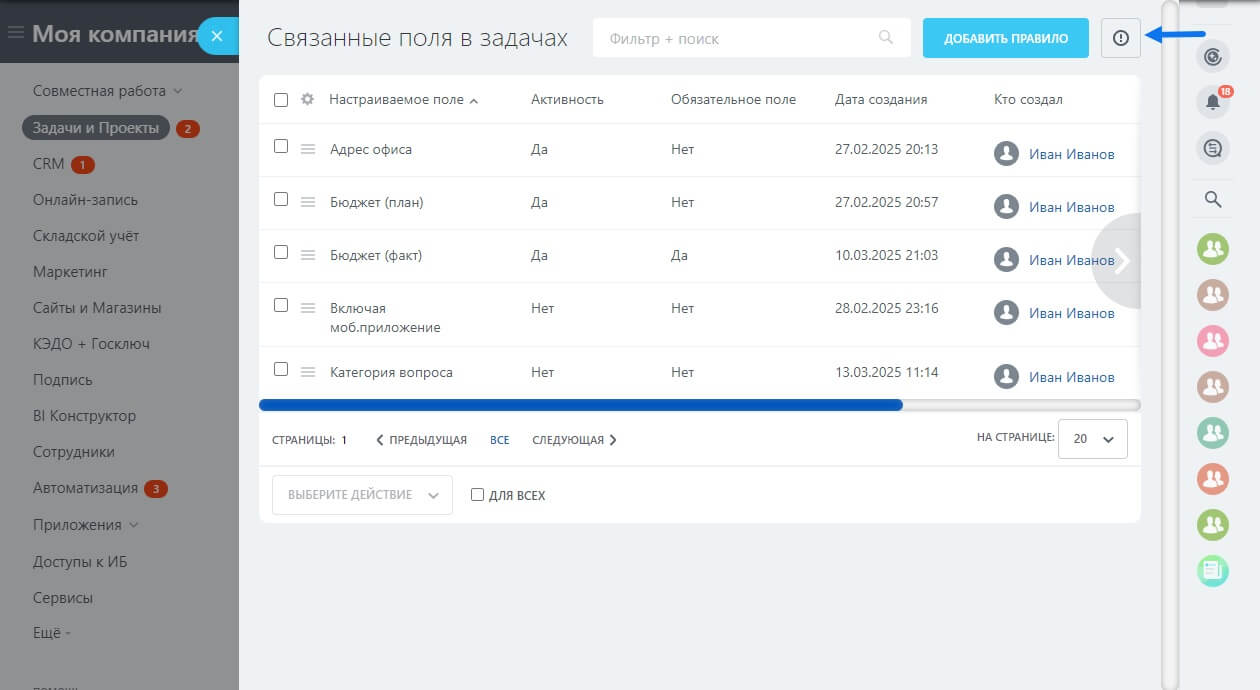Open the hamburger menu next to Моя компания
Screen dimensions: 1260x690
(x=15, y=34)
